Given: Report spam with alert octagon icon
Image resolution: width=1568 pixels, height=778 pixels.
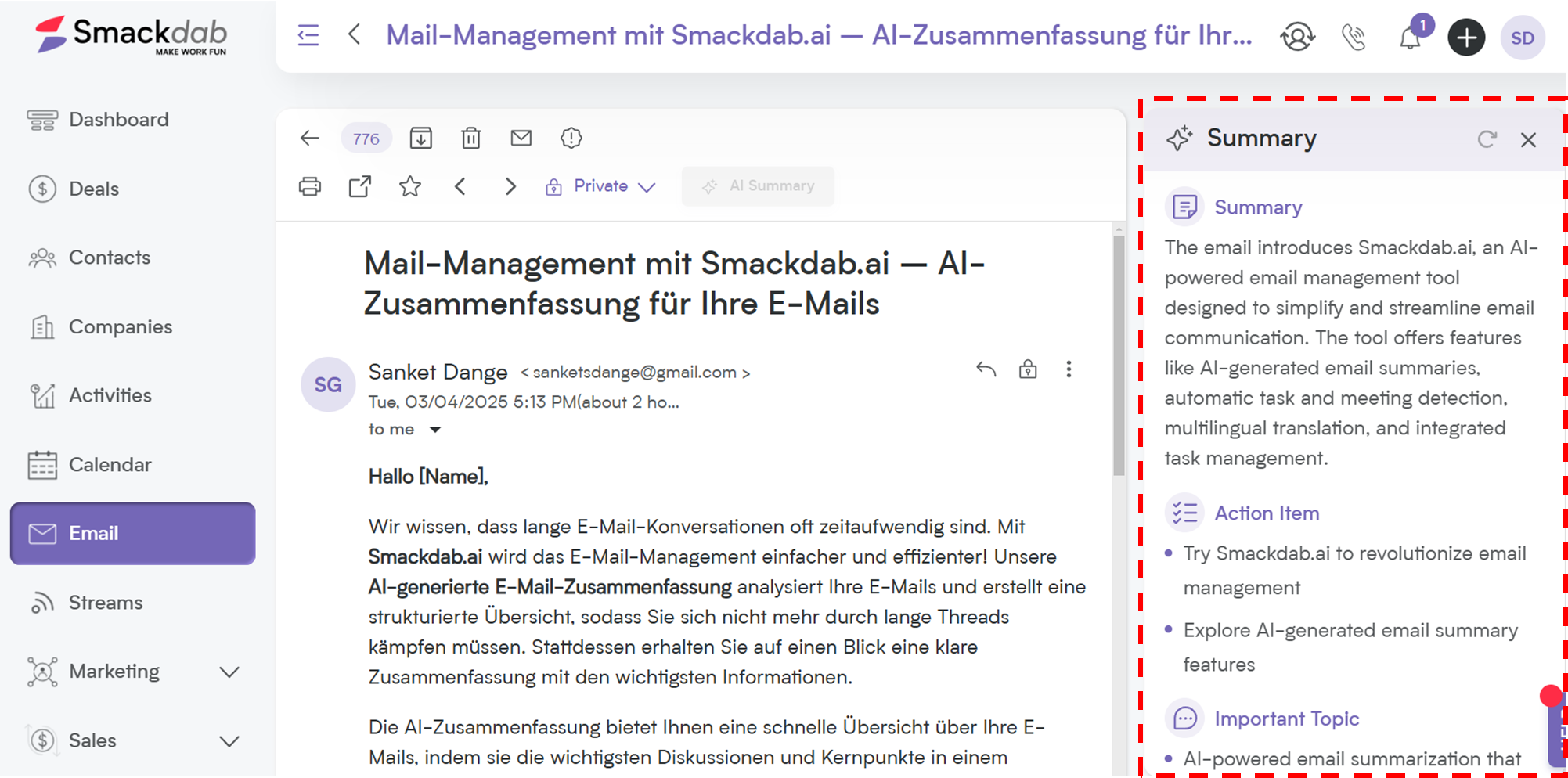Looking at the screenshot, I should pyautogui.click(x=571, y=139).
